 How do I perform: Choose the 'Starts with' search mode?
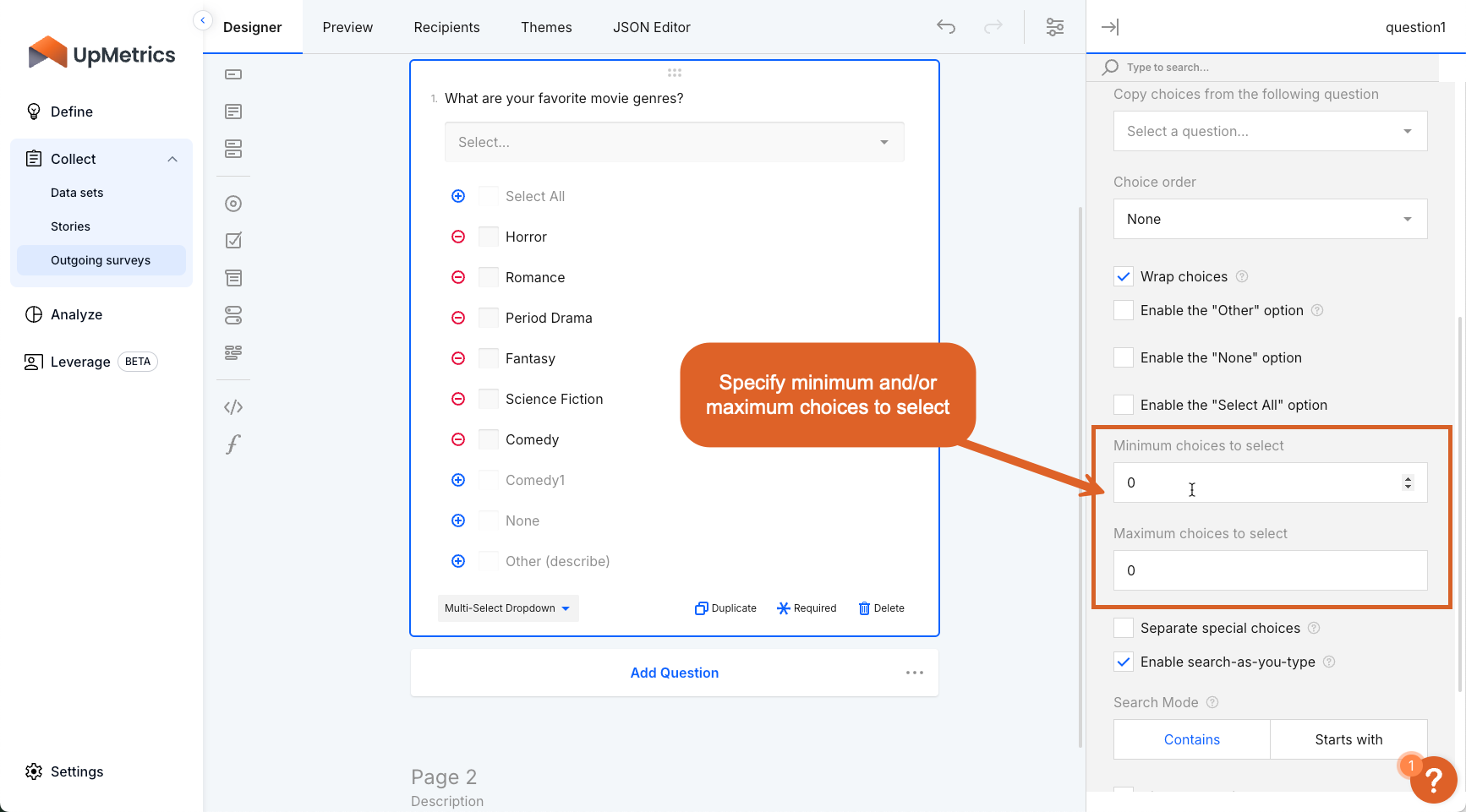[x=1348, y=739]
